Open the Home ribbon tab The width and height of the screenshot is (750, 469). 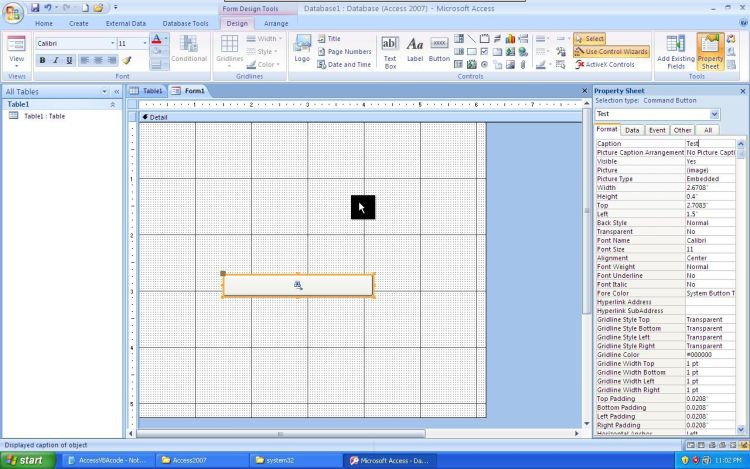[44, 23]
